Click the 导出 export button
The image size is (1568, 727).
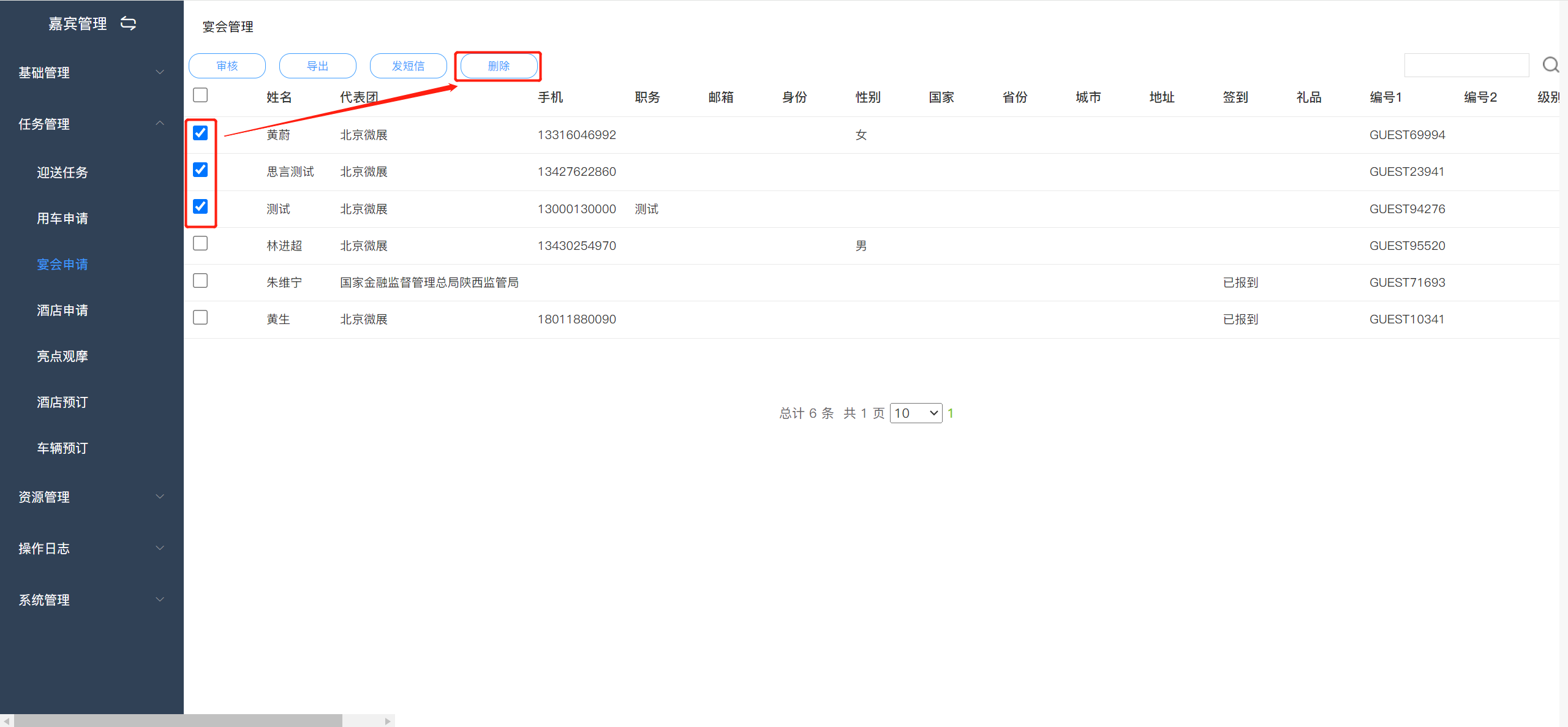tap(317, 66)
